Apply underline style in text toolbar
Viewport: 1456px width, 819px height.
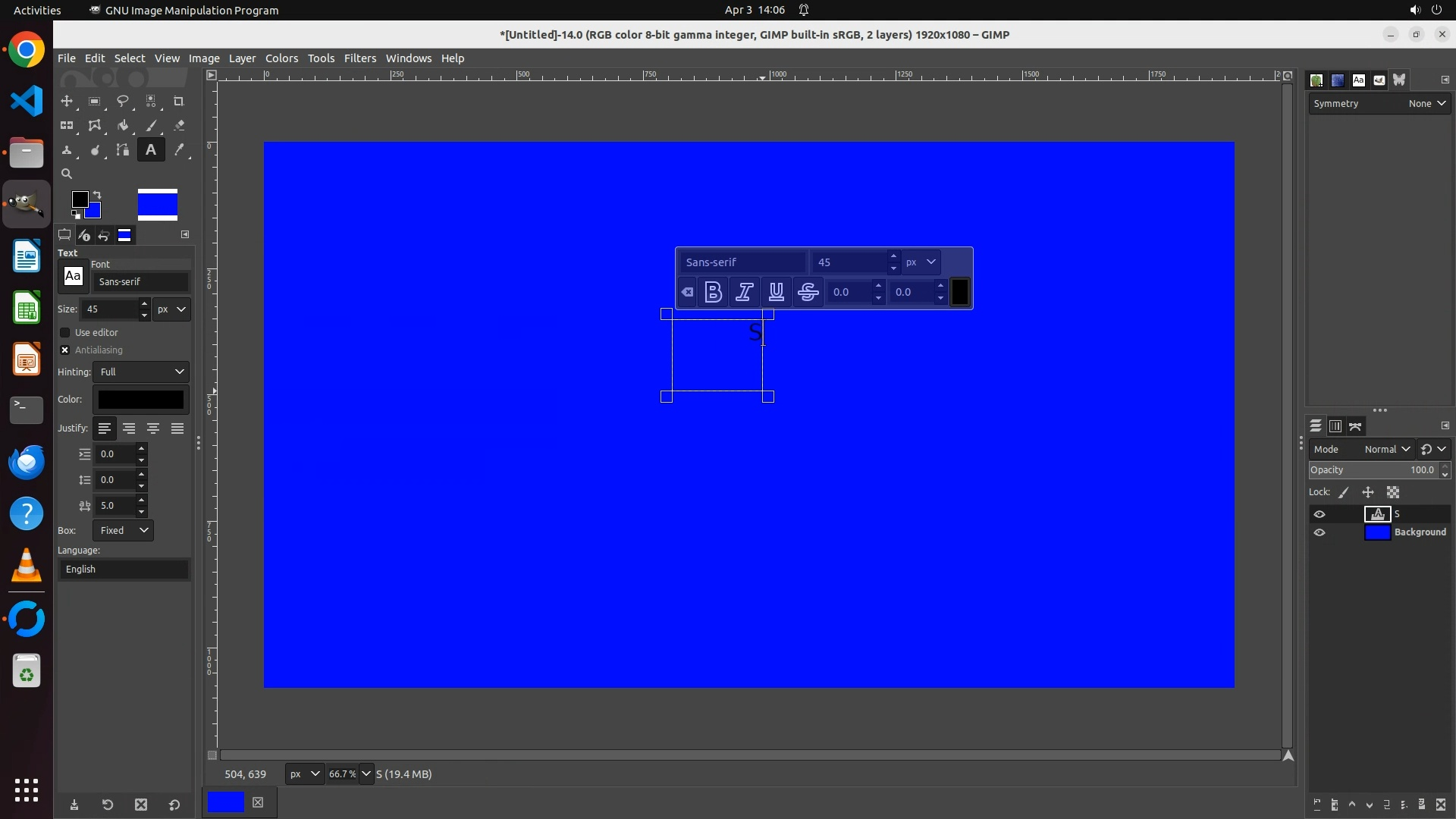point(776,292)
